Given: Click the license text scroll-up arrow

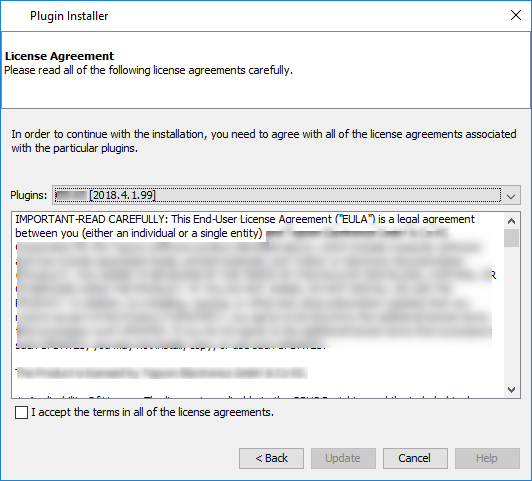Looking at the screenshot, I should (x=511, y=221).
